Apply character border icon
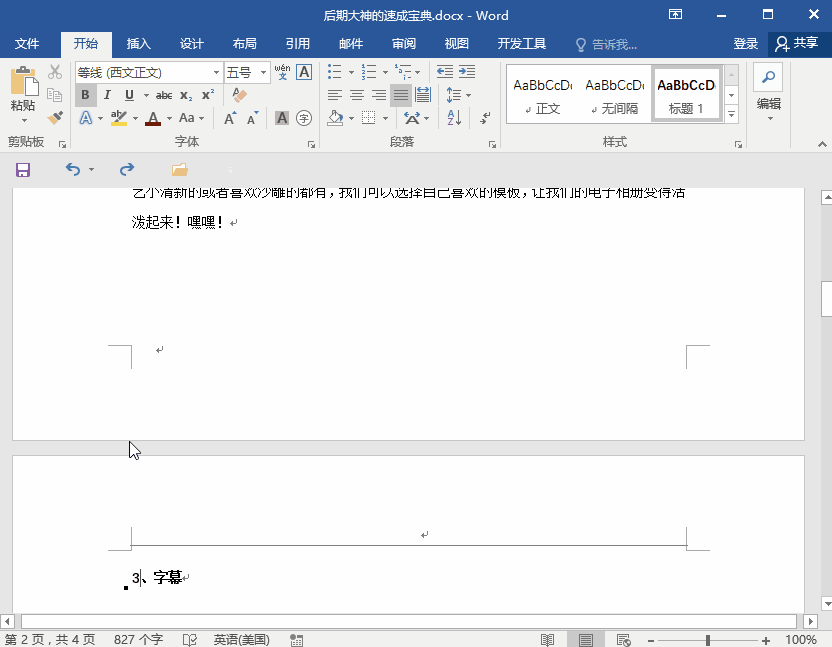Screen dimensions: 832x647 [x=304, y=72]
